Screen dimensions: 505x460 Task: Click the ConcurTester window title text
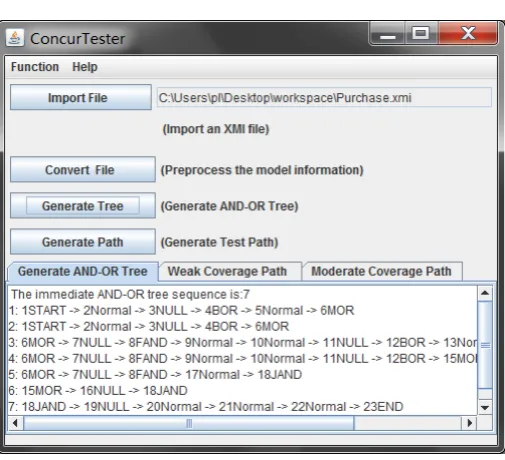[78, 39]
